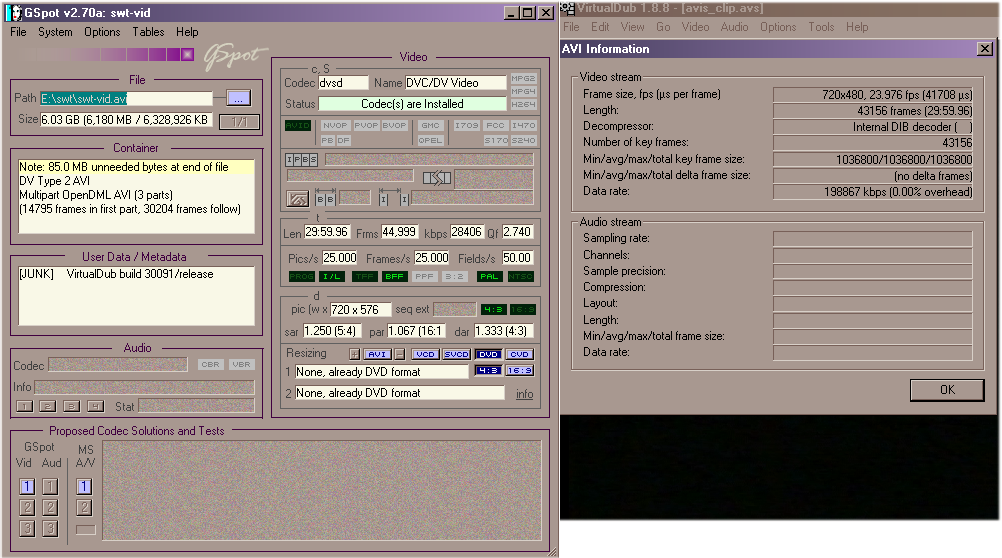Open VirtualDub Tools menu

(x=821, y=27)
